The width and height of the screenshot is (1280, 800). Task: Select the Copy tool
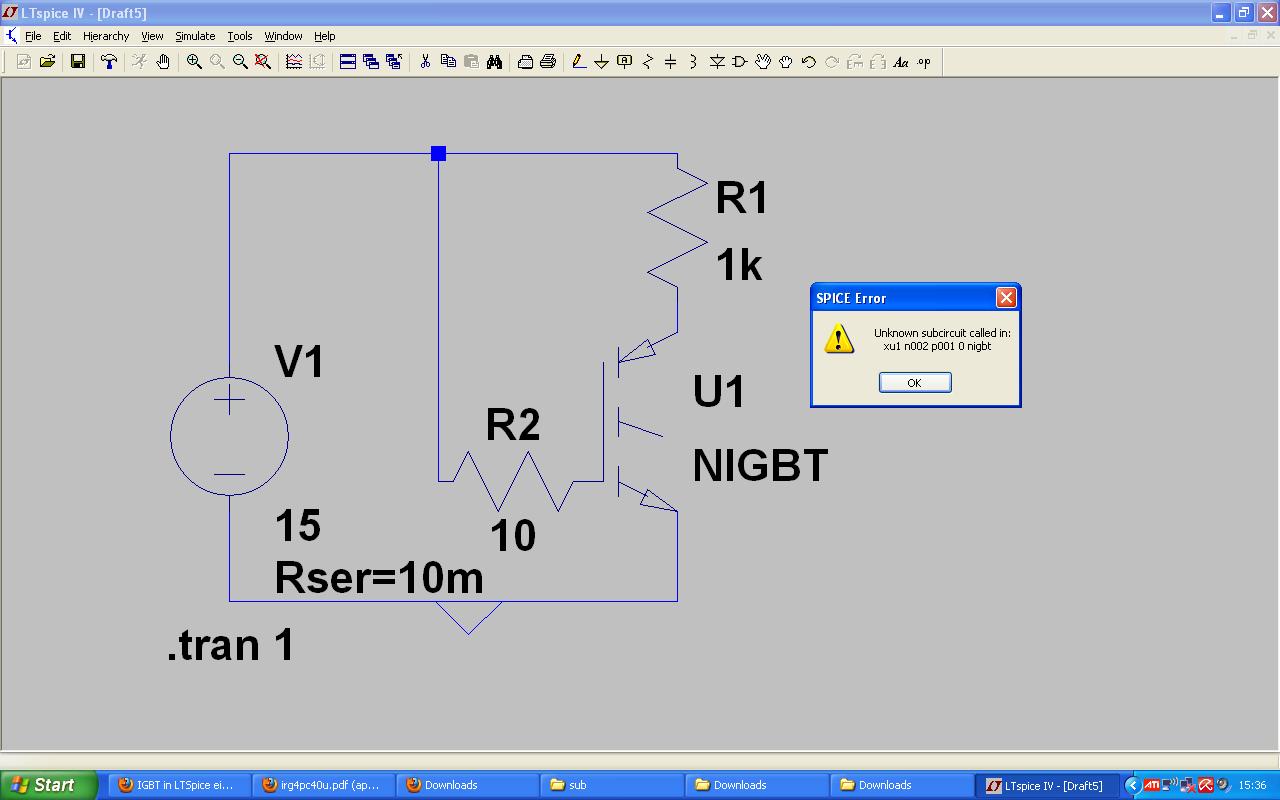(448, 62)
